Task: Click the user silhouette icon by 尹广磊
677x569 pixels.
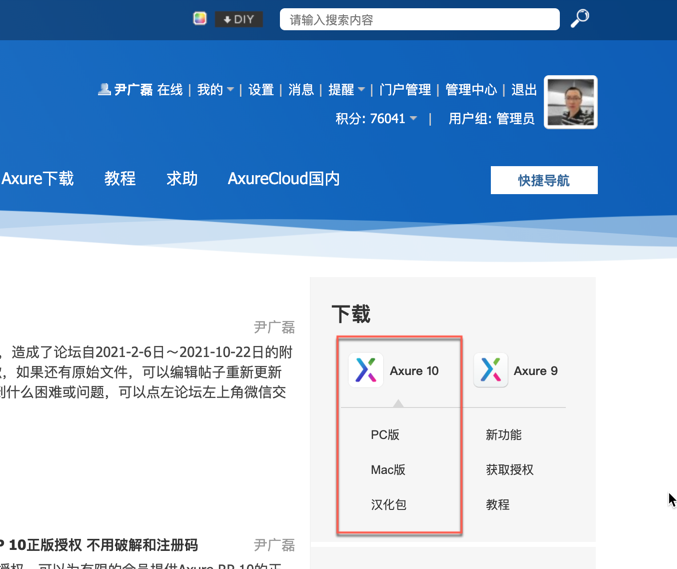Action: tap(104, 89)
